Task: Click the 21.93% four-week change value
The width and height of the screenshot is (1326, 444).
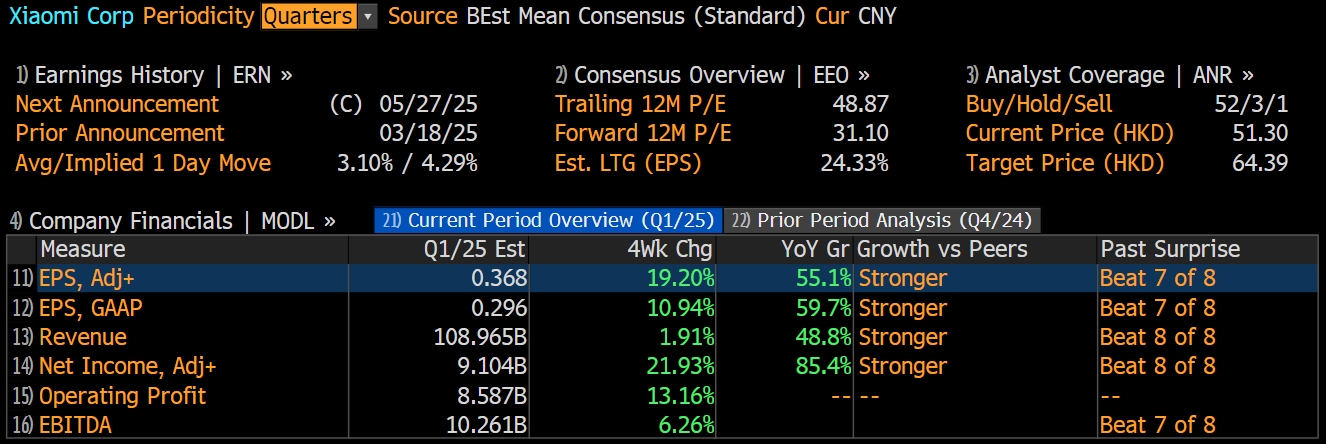Action: click(x=680, y=366)
